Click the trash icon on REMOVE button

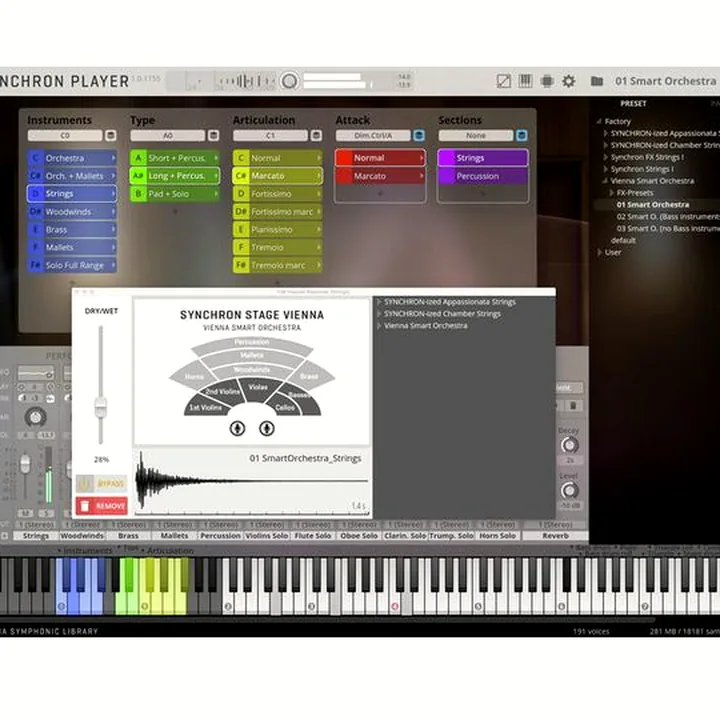coord(85,506)
